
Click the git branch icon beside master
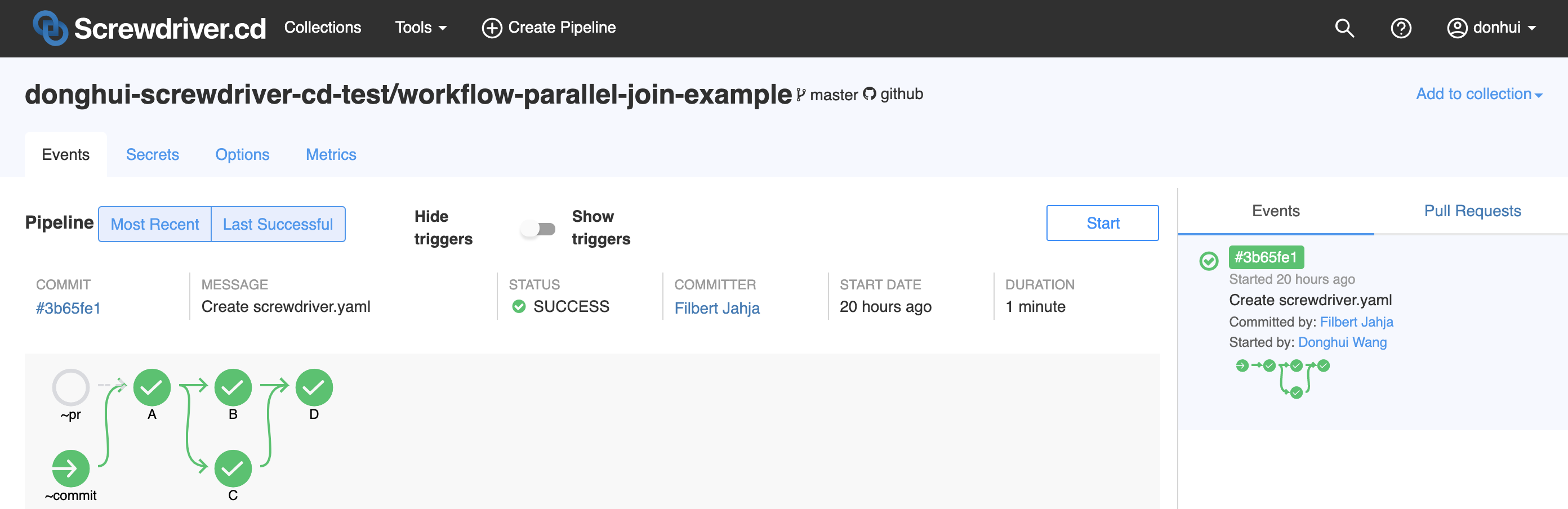coord(801,95)
